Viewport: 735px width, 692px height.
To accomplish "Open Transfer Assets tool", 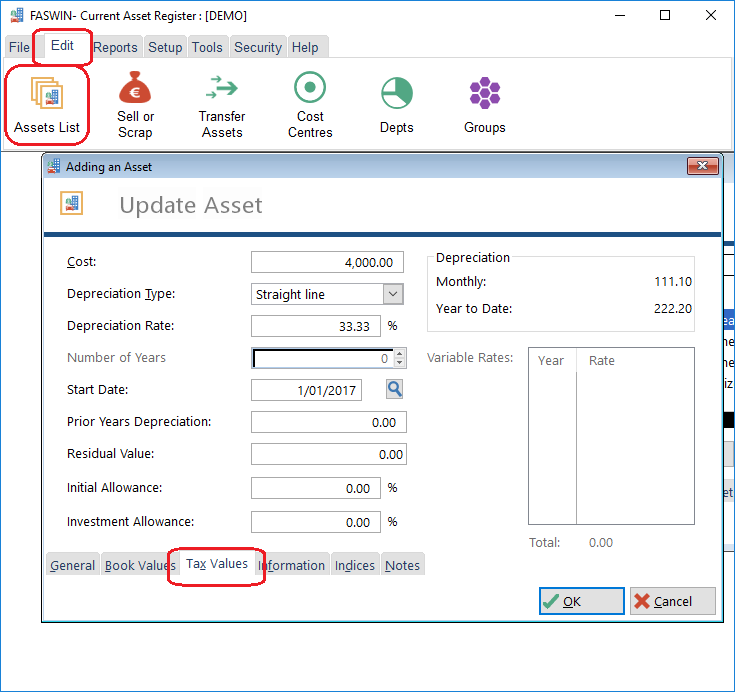I will point(222,105).
